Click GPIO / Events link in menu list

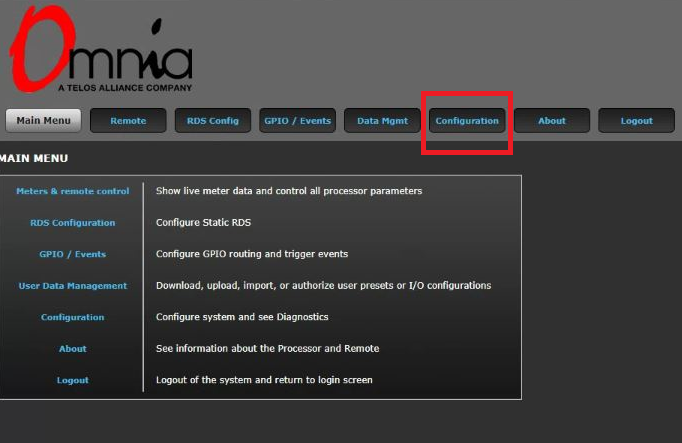(73, 254)
